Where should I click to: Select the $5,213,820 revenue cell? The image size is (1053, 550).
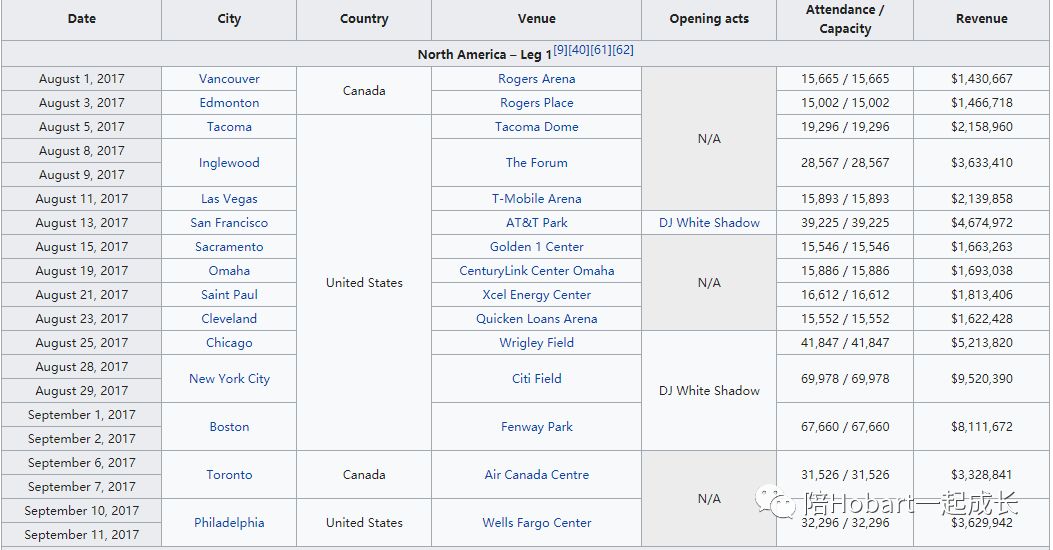pos(982,343)
